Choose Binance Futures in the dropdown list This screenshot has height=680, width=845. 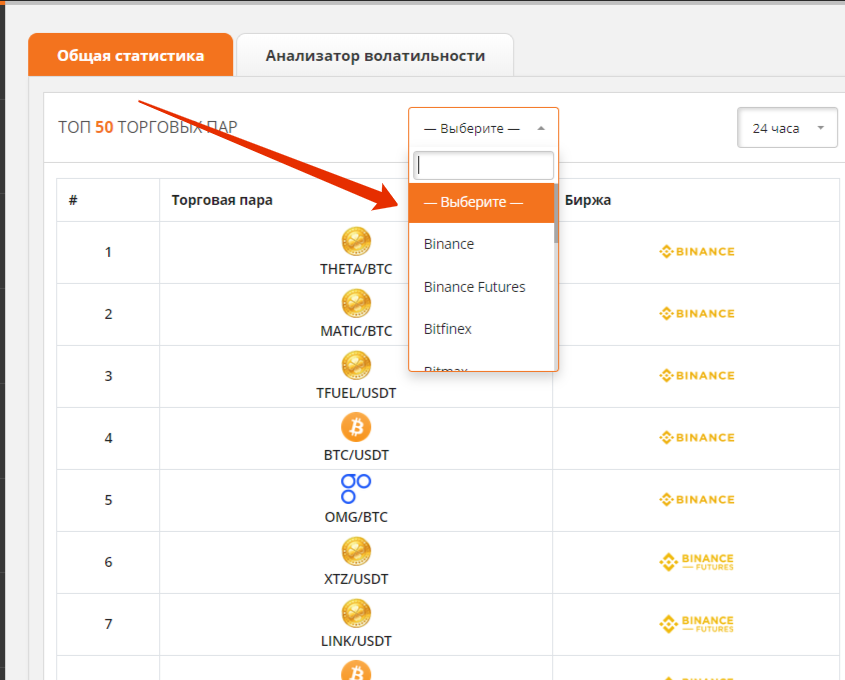tap(474, 287)
